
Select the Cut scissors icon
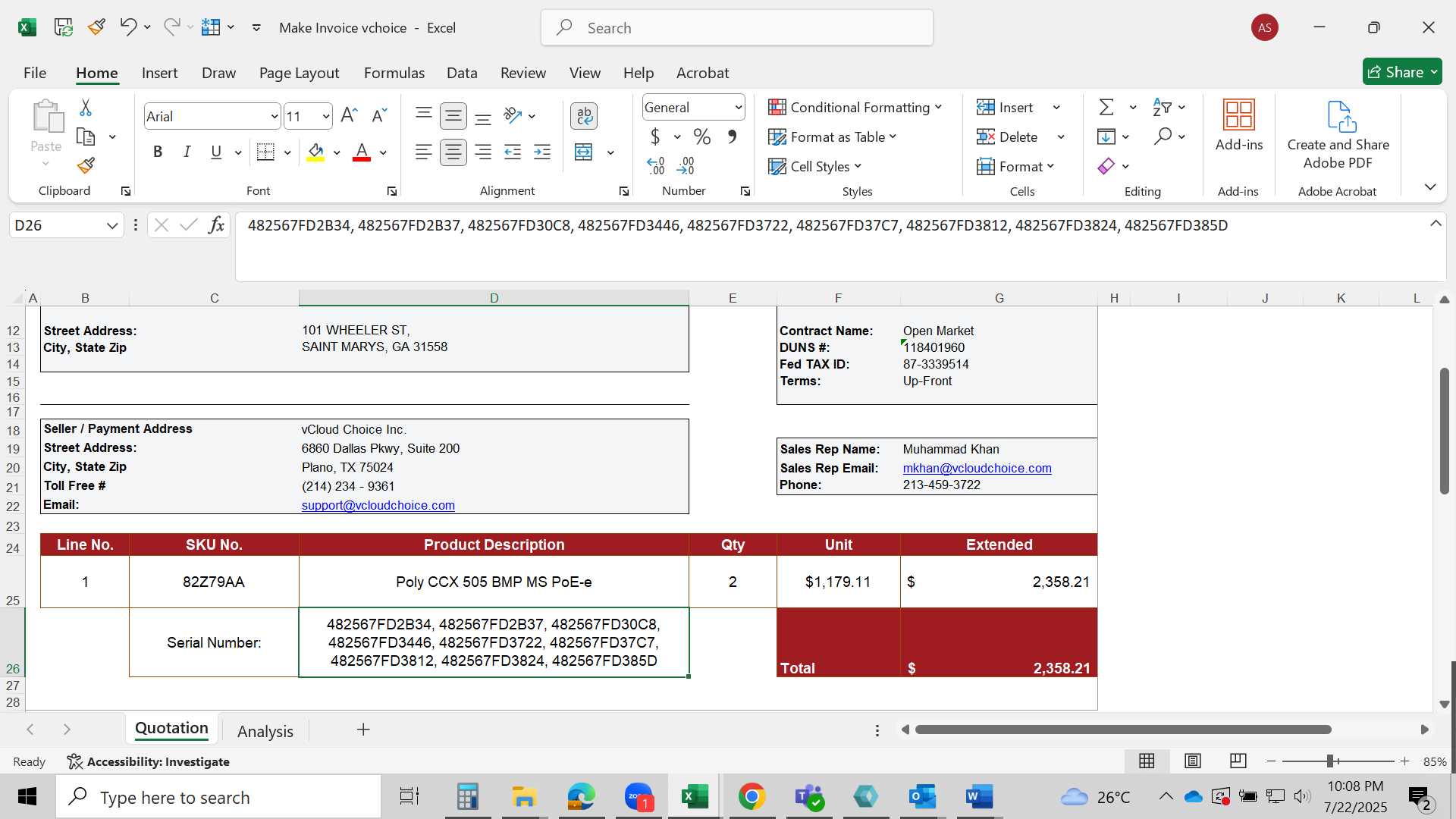[x=86, y=108]
